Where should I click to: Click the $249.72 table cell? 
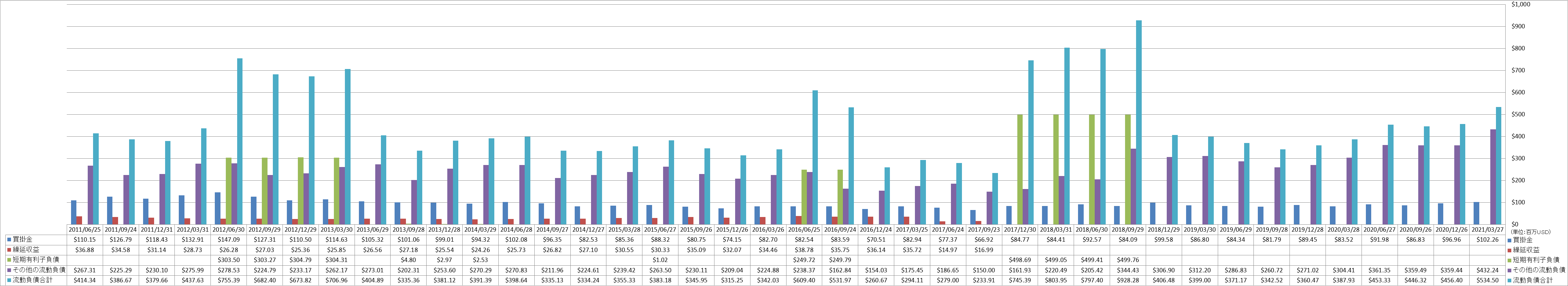tap(804, 260)
